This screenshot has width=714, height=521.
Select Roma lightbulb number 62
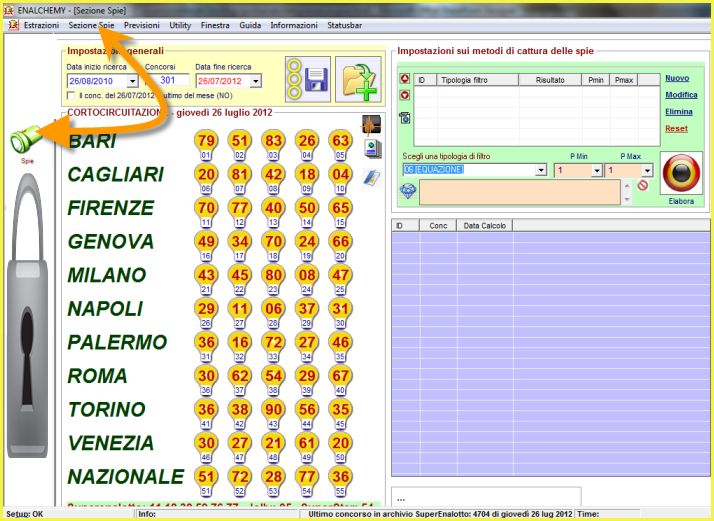[x=240, y=380]
